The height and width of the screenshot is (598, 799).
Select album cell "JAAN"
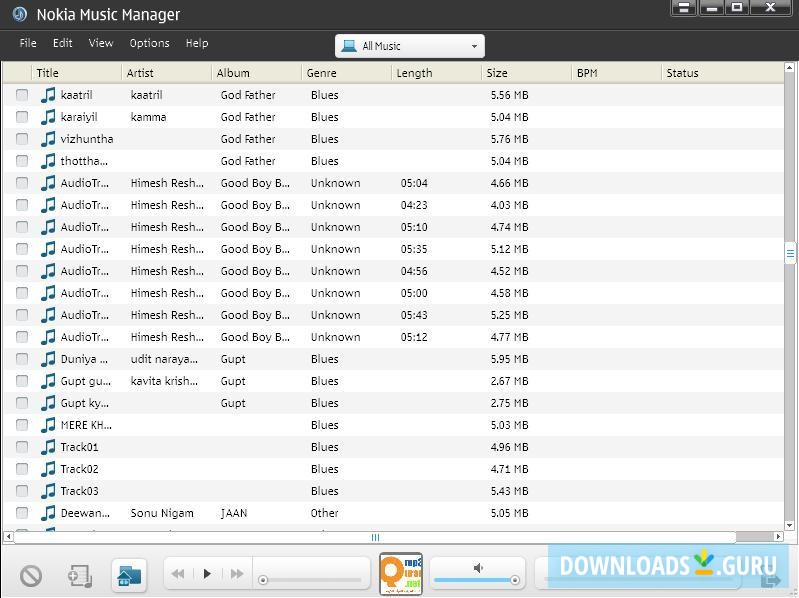click(234, 513)
